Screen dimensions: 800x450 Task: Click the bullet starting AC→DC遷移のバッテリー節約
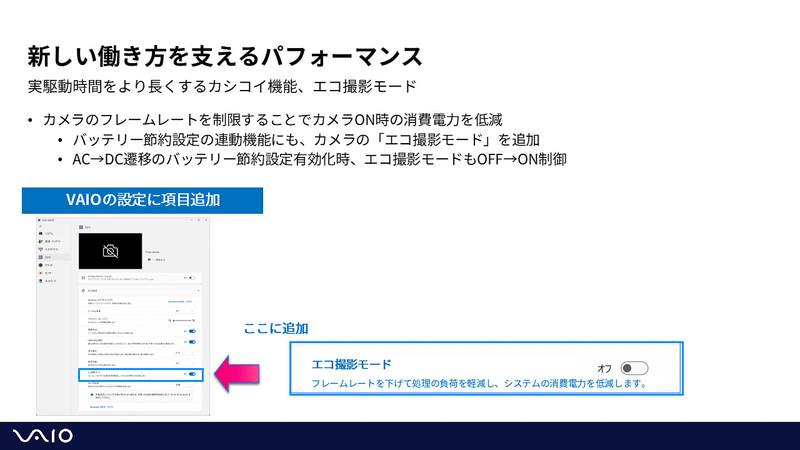(319, 160)
